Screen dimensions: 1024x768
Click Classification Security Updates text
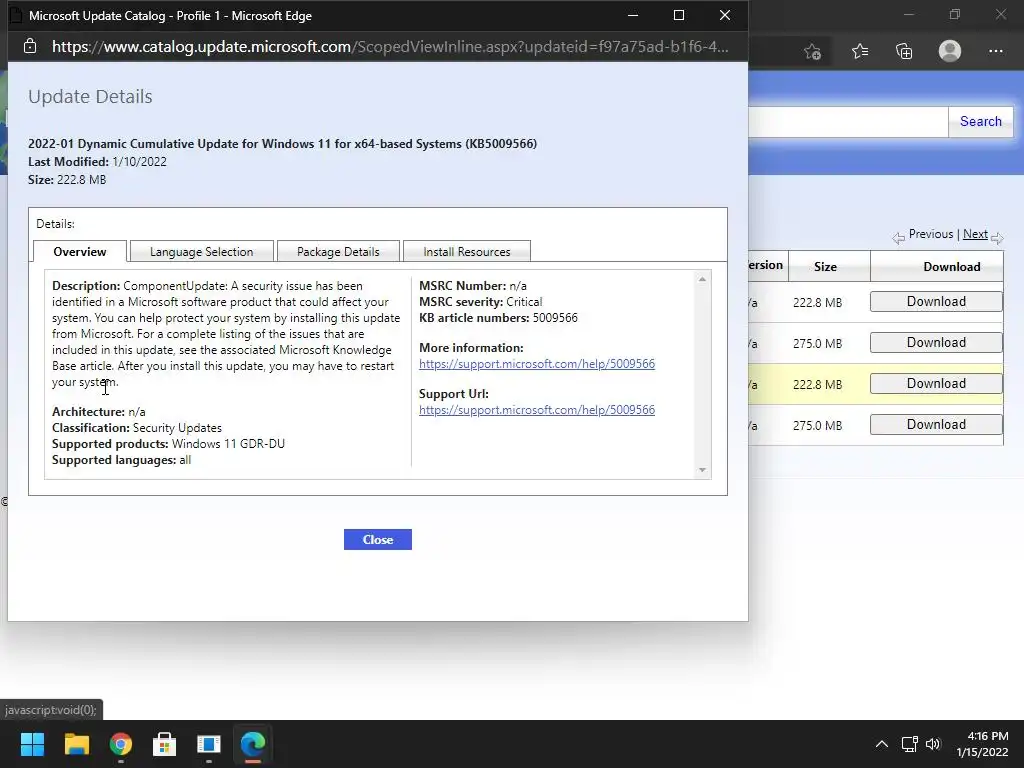pos(137,428)
